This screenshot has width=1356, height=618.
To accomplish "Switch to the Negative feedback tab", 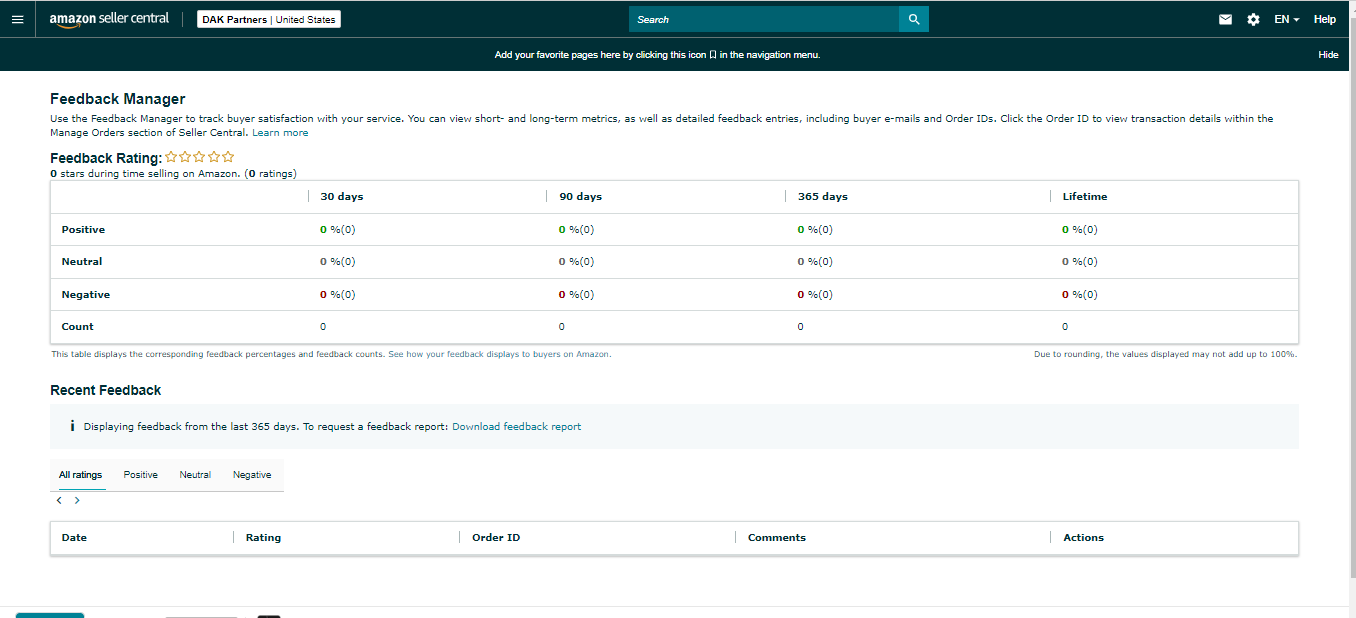I will click(x=252, y=475).
